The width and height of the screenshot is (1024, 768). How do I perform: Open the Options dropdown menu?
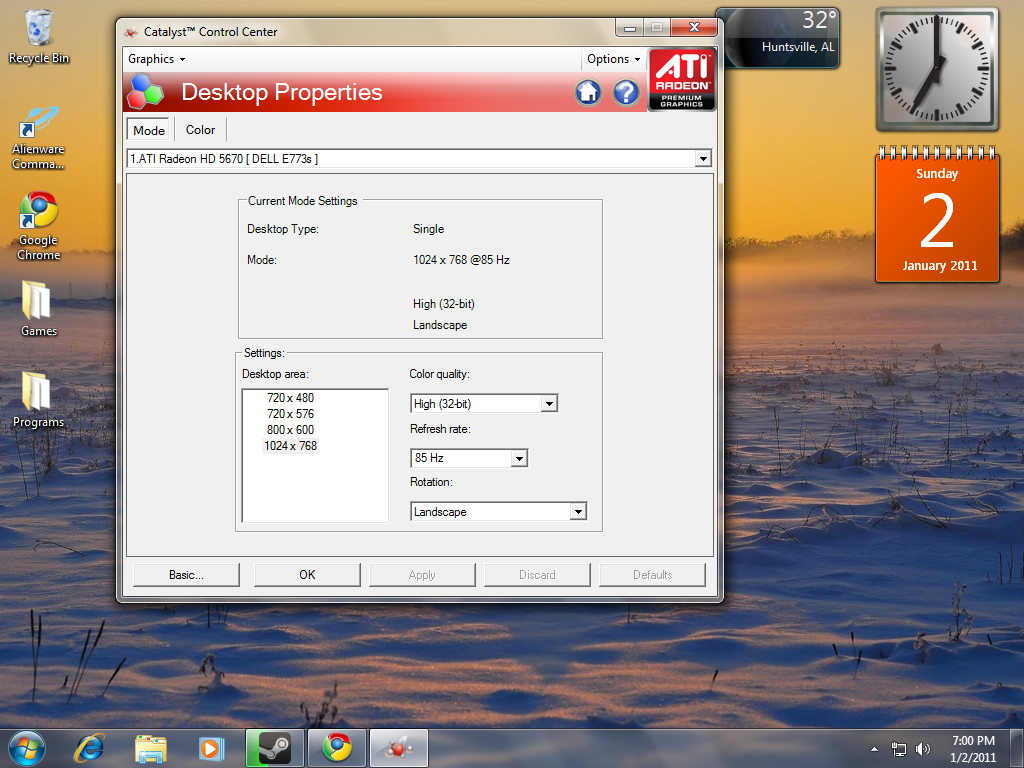tap(613, 59)
